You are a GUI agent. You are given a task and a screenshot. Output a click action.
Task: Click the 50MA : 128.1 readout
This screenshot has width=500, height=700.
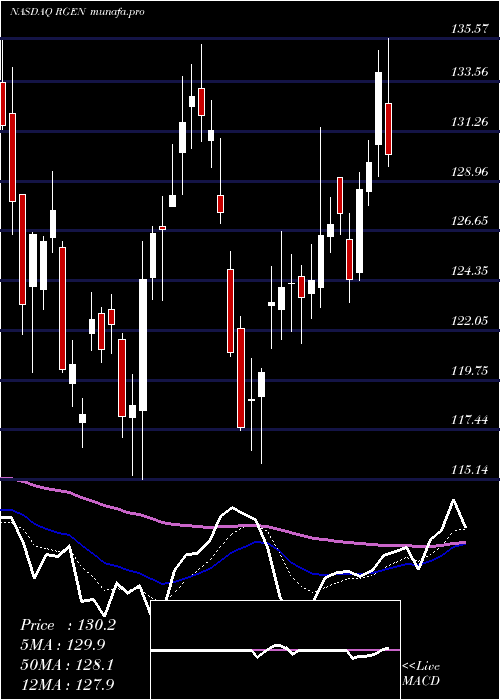tap(67, 665)
